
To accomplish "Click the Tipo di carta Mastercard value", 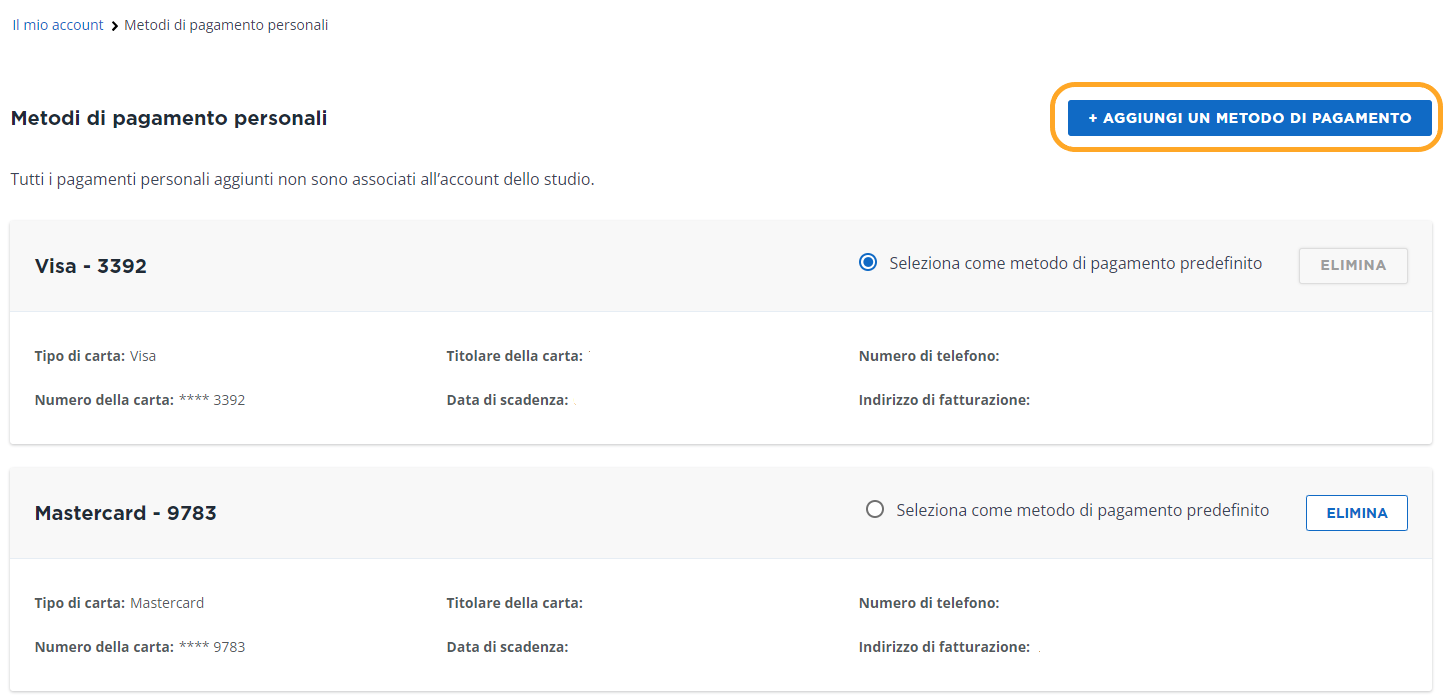I will (x=167, y=603).
